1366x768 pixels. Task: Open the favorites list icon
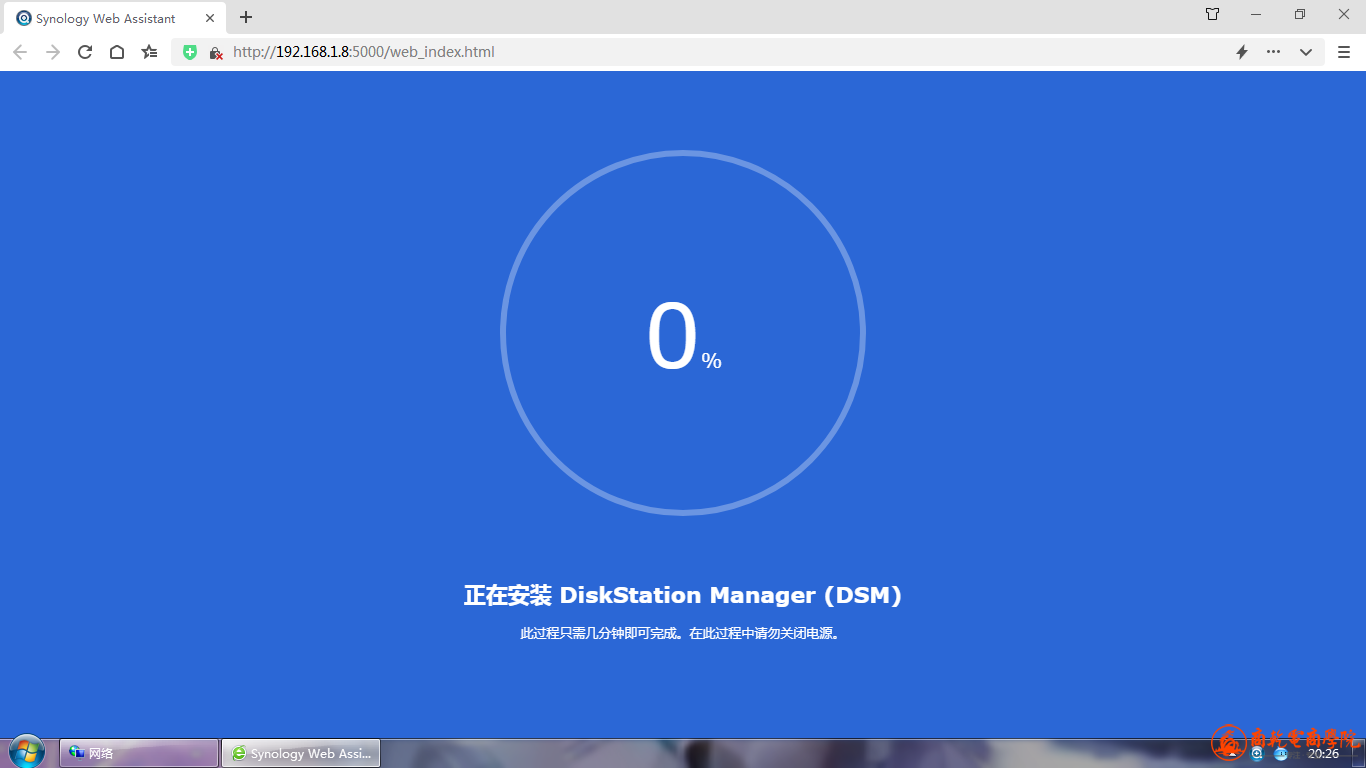[149, 52]
